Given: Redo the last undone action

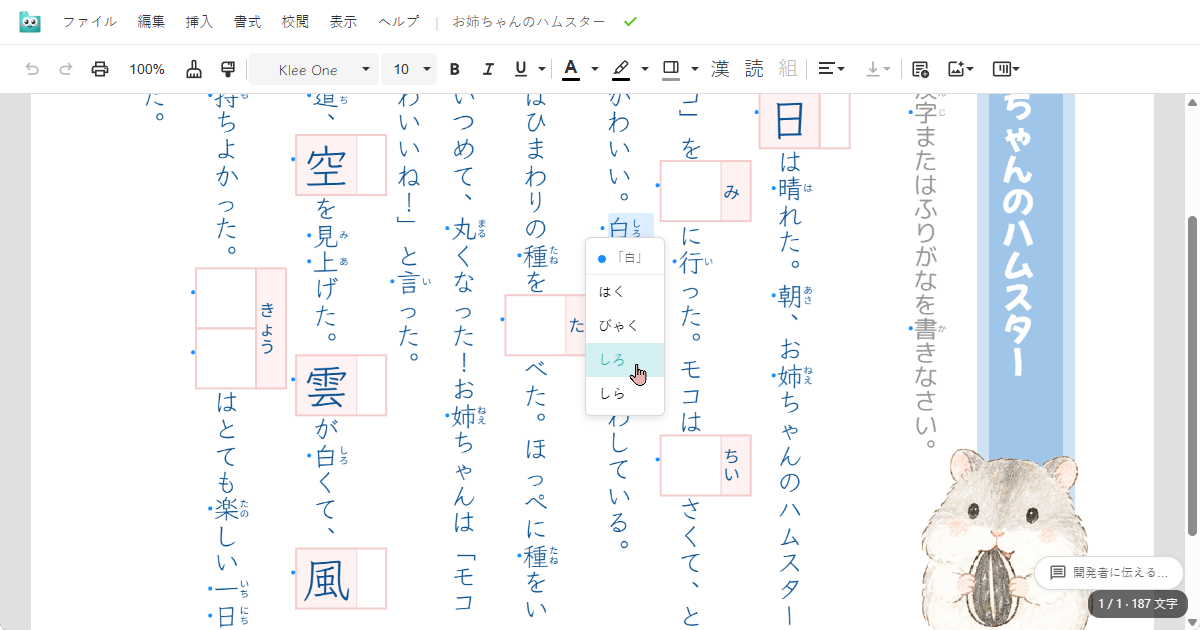Looking at the screenshot, I should click(x=65, y=69).
